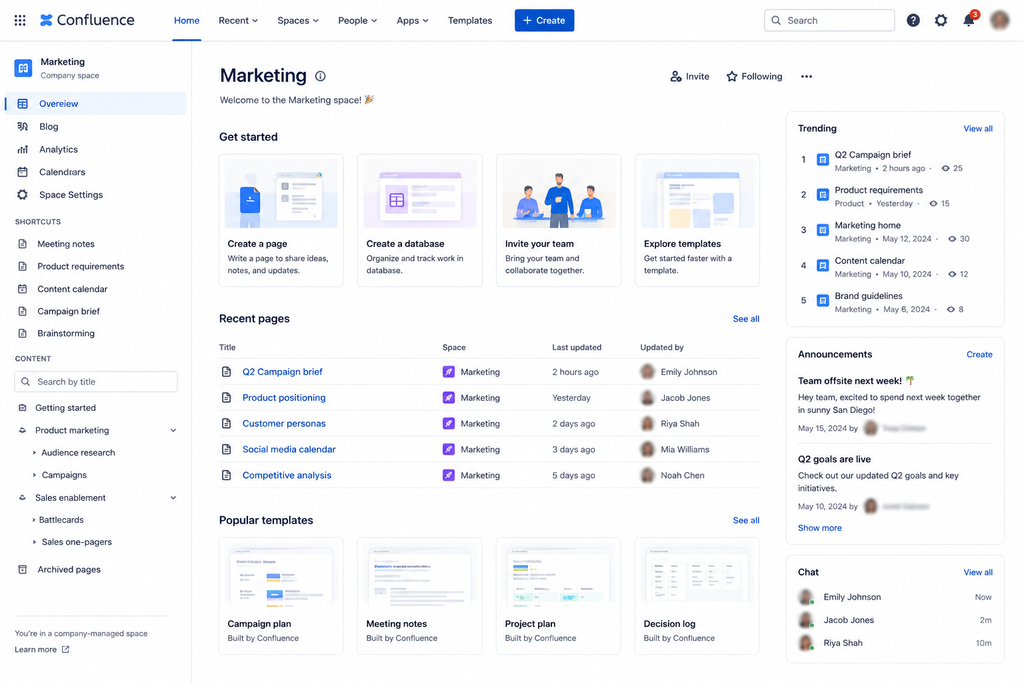Screen dimensions: 1024x683
Task: Go to the Home tab
Action: tap(187, 20)
